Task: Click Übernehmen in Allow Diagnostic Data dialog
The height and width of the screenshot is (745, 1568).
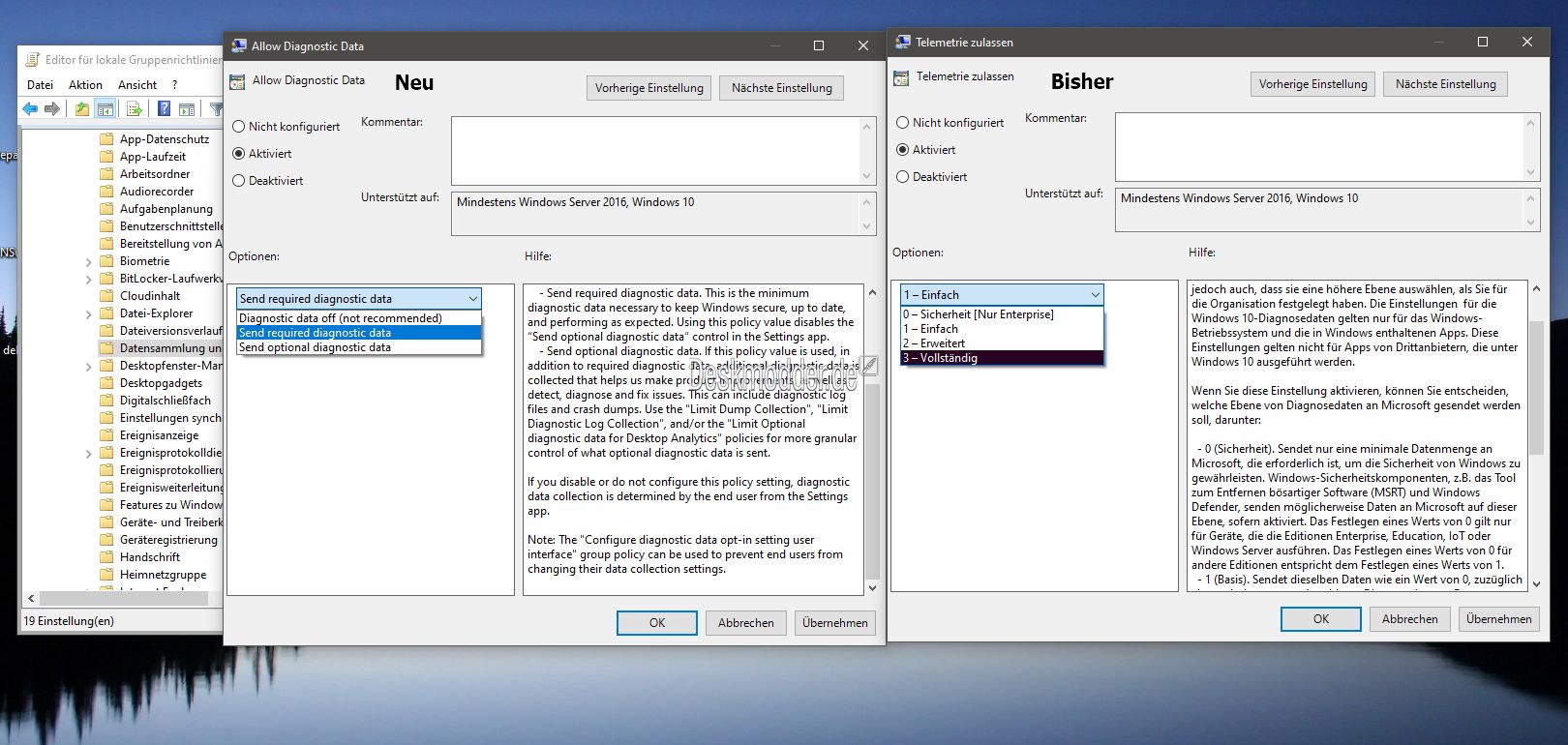Action: 835,623
